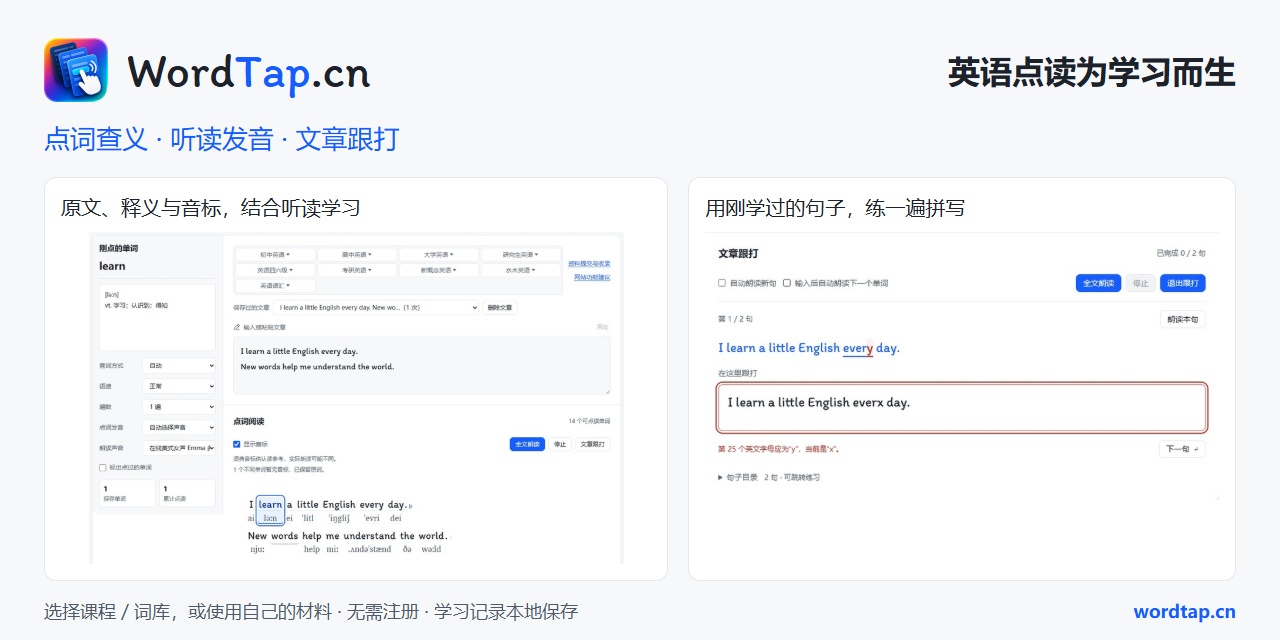Open the 研究生英语 course dropdown
The width and height of the screenshot is (1280, 640).
click(x=521, y=255)
